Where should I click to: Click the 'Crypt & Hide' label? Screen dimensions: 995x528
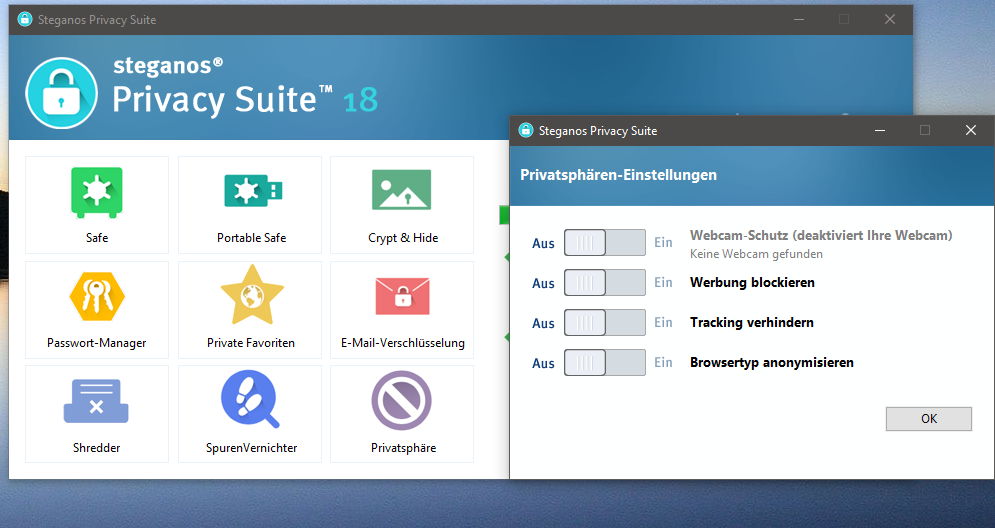(403, 238)
